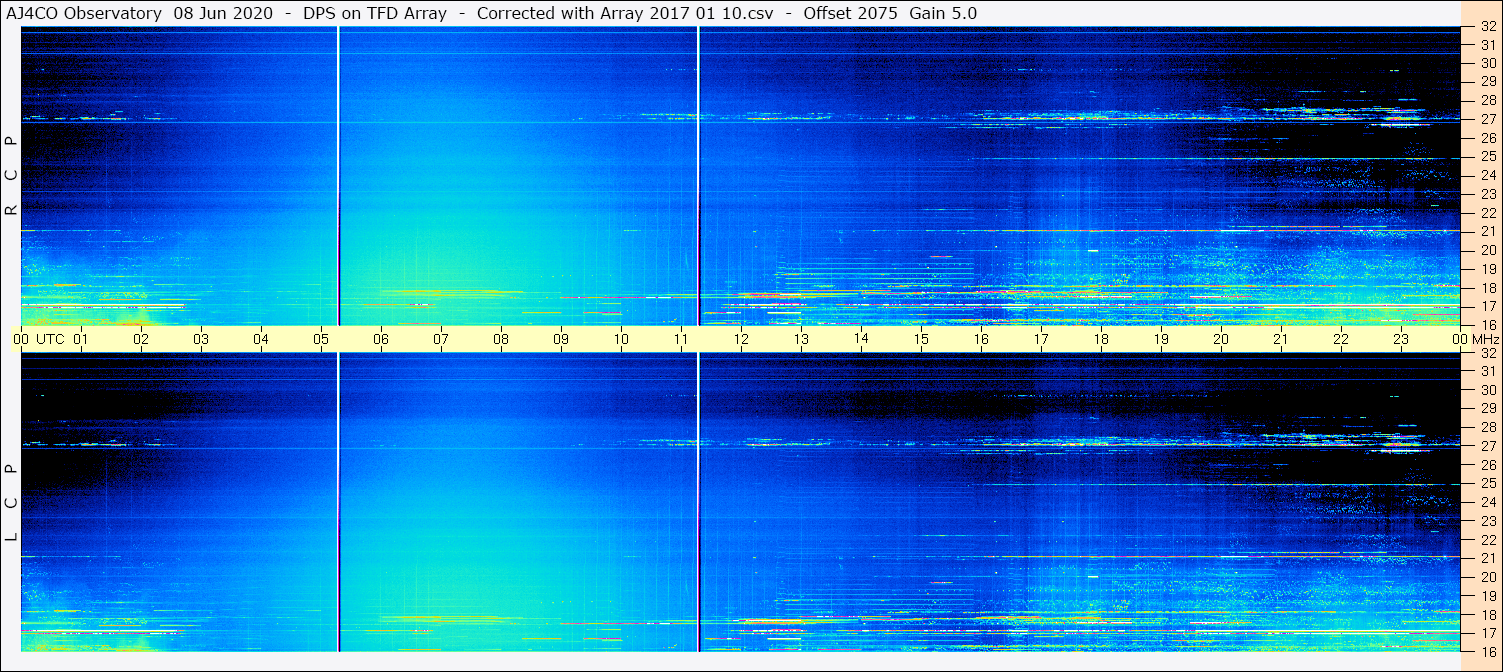Image resolution: width=1503 pixels, height=672 pixels.
Task: Click hour label '10' on UTC axis
Action: tap(621, 339)
